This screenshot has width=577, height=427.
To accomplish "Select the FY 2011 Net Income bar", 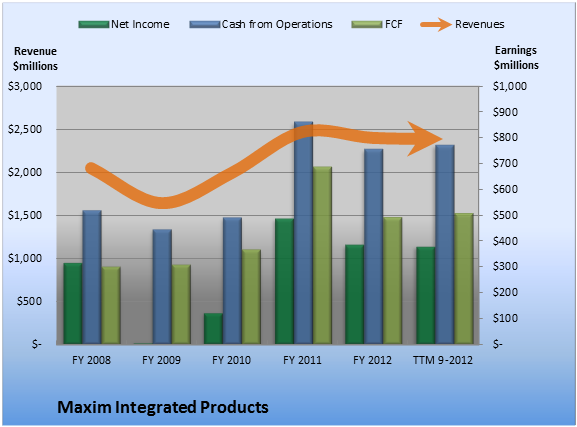I will [284, 282].
